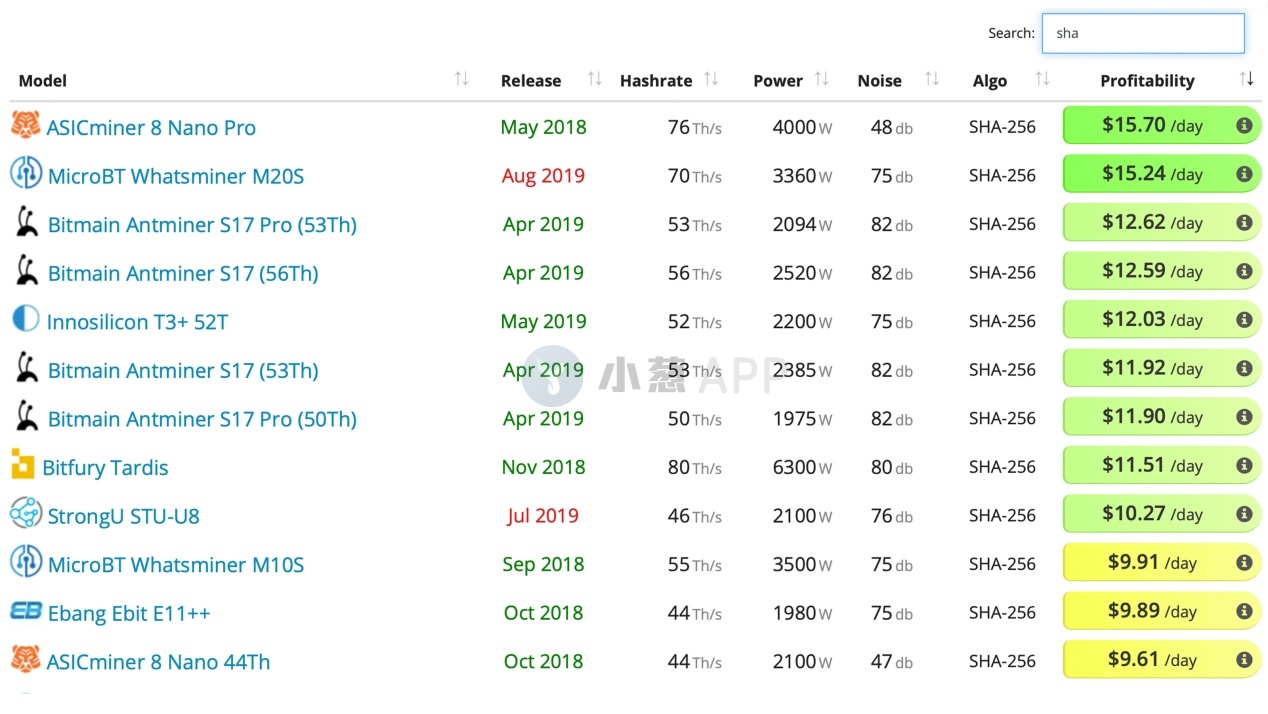This screenshot has height=714, width=1268.
Task: Open Innosilicon T3+ 52T model link
Action: click(137, 322)
